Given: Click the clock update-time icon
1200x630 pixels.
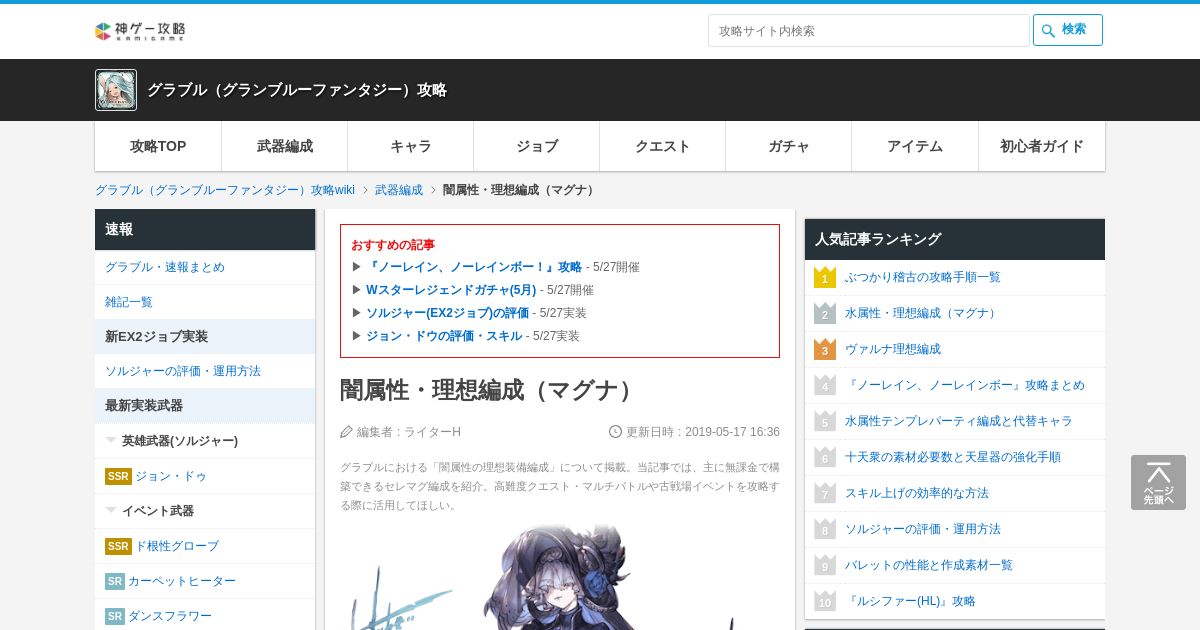Looking at the screenshot, I should point(615,431).
